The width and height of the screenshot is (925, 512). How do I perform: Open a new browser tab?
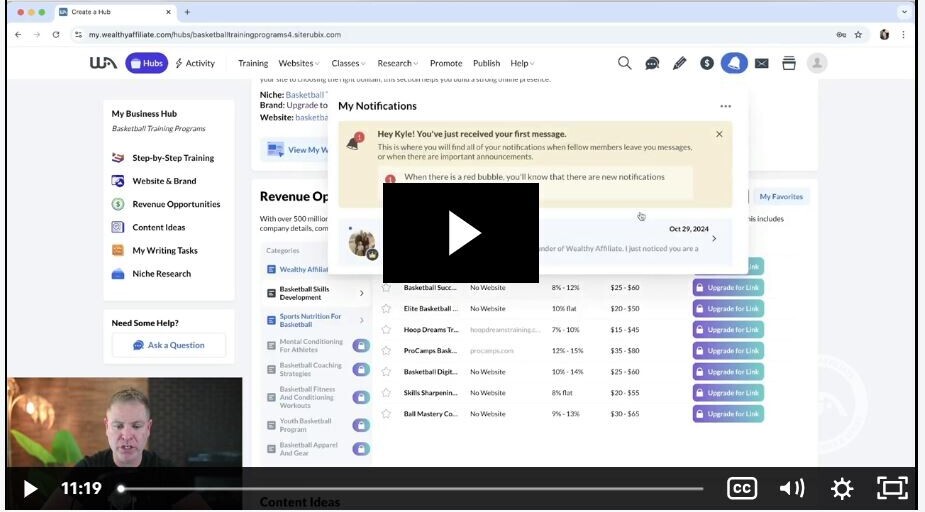(x=187, y=12)
